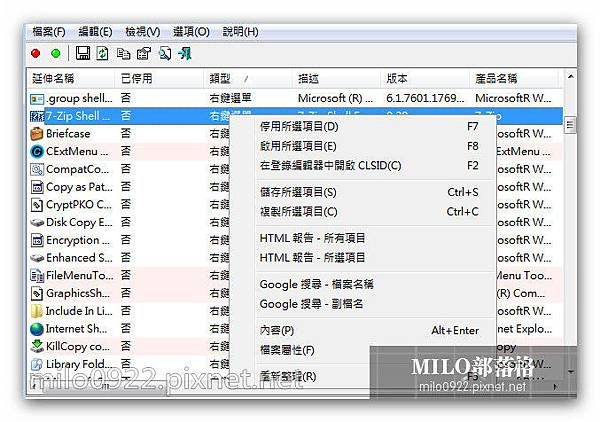Click the Encryption row icon
The width and height of the screenshot is (600, 422).
click(x=37, y=240)
